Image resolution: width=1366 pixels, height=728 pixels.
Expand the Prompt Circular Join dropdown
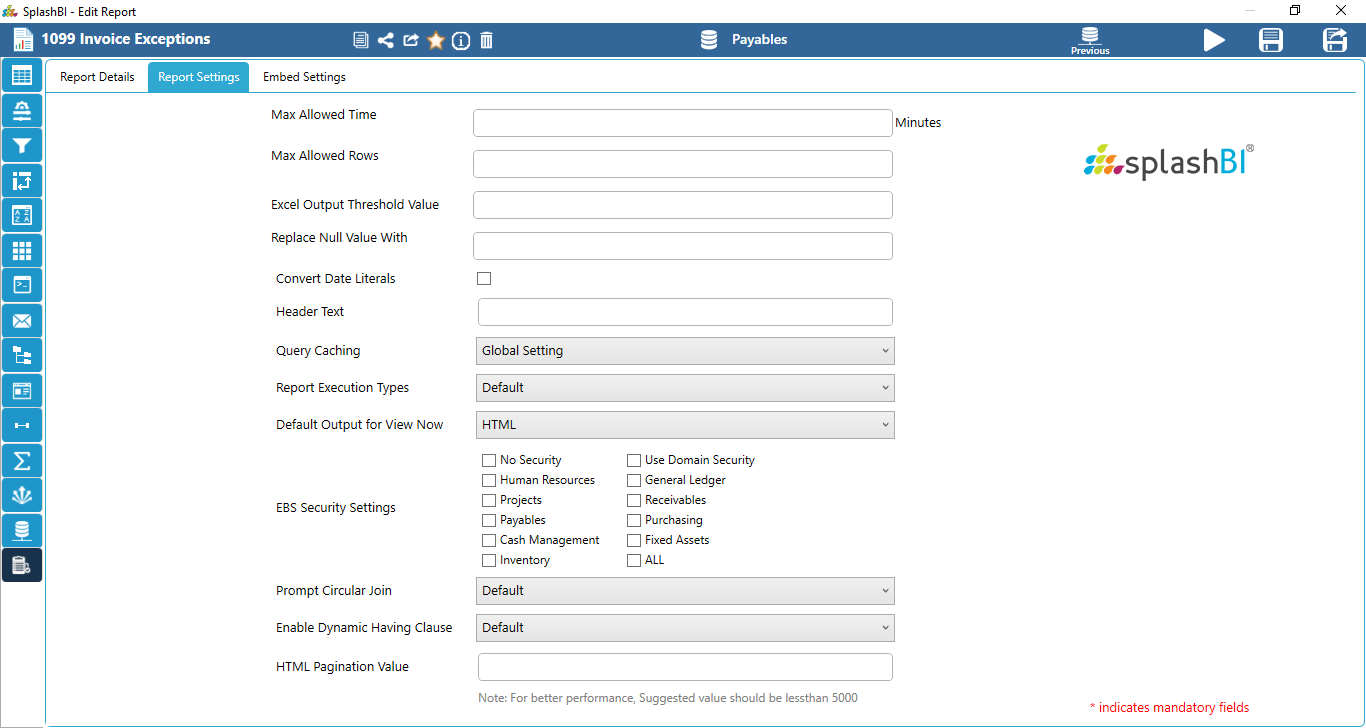(x=686, y=591)
